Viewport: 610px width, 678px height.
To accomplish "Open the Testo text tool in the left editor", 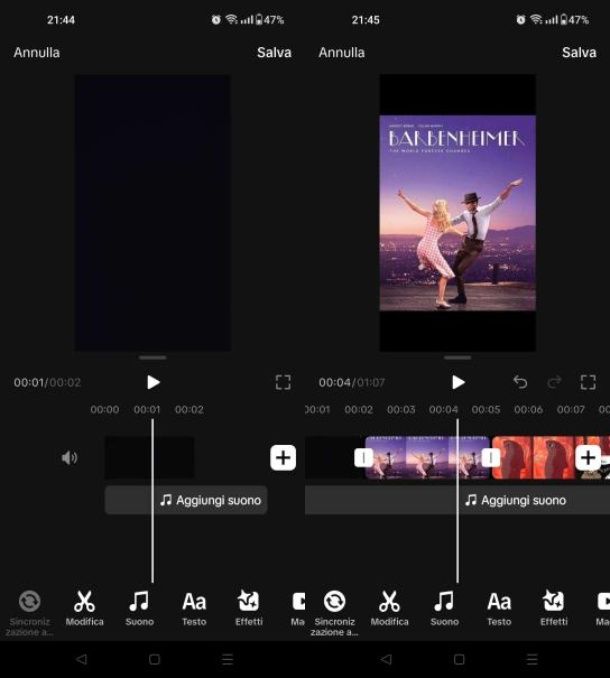I will click(194, 608).
